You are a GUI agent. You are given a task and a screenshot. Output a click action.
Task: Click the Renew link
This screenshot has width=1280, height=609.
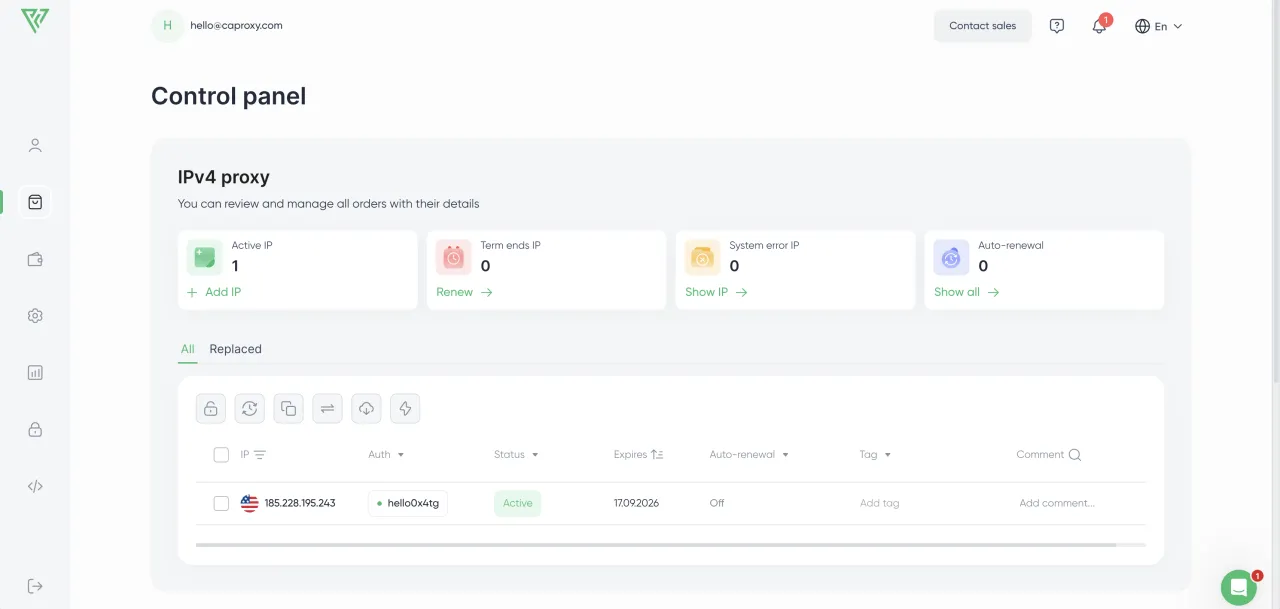coord(464,292)
